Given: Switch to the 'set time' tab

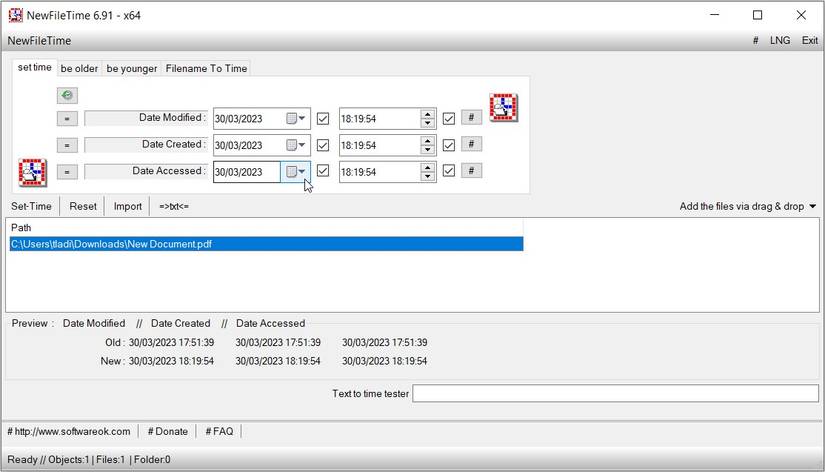Looking at the screenshot, I should 35,67.
